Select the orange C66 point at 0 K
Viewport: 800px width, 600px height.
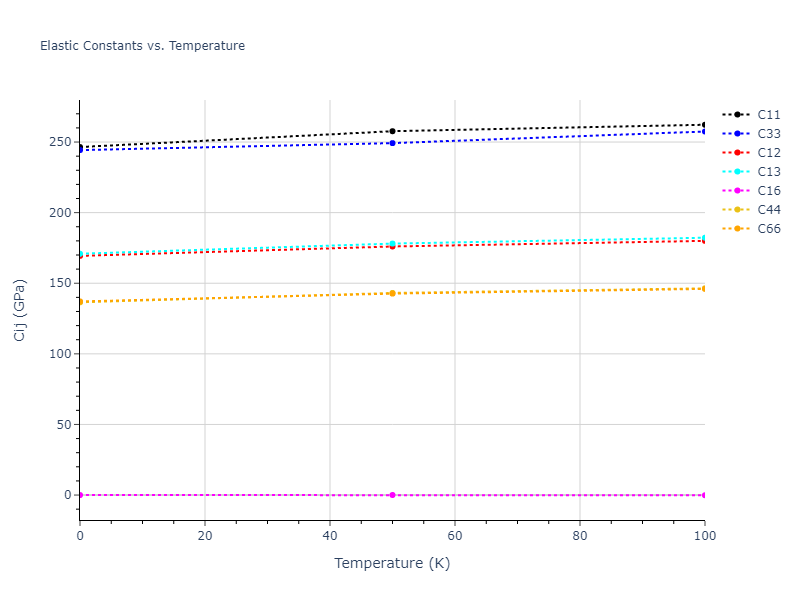click(80, 301)
